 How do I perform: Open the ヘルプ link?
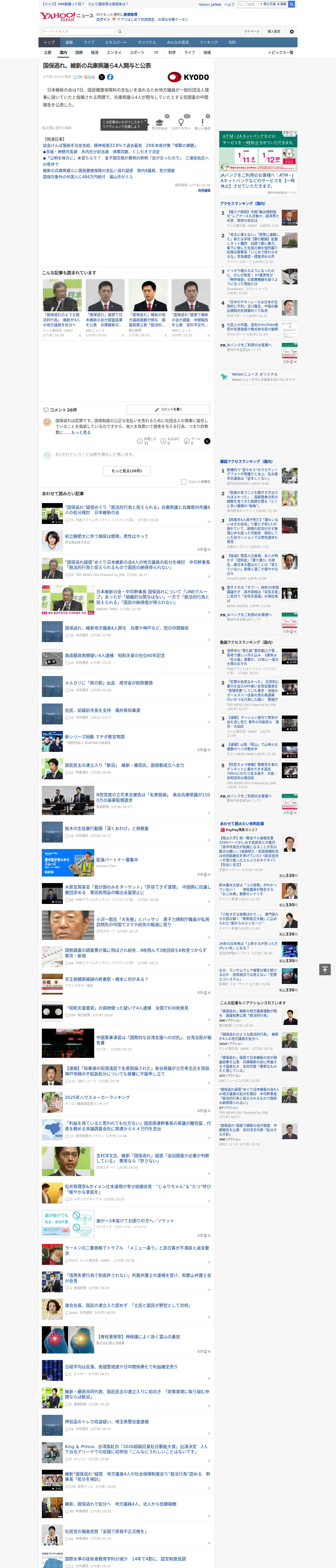[x=229, y=4]
